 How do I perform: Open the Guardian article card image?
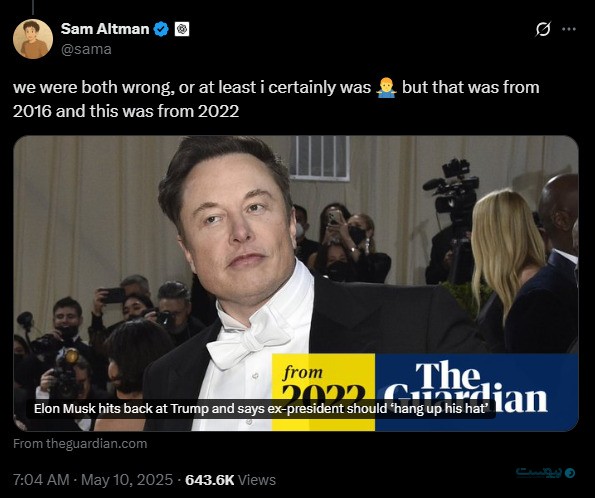(296, 283)
